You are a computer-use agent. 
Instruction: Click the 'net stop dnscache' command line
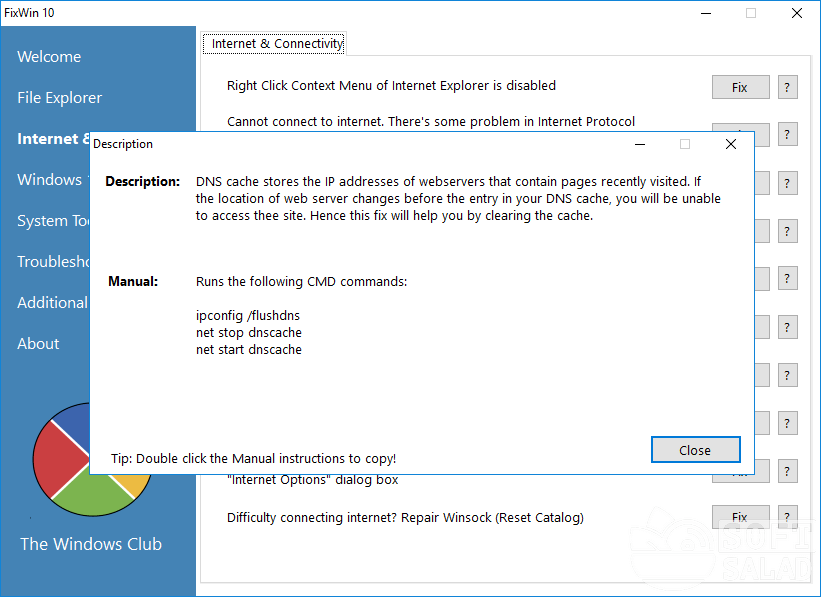(x=249, y=333)
